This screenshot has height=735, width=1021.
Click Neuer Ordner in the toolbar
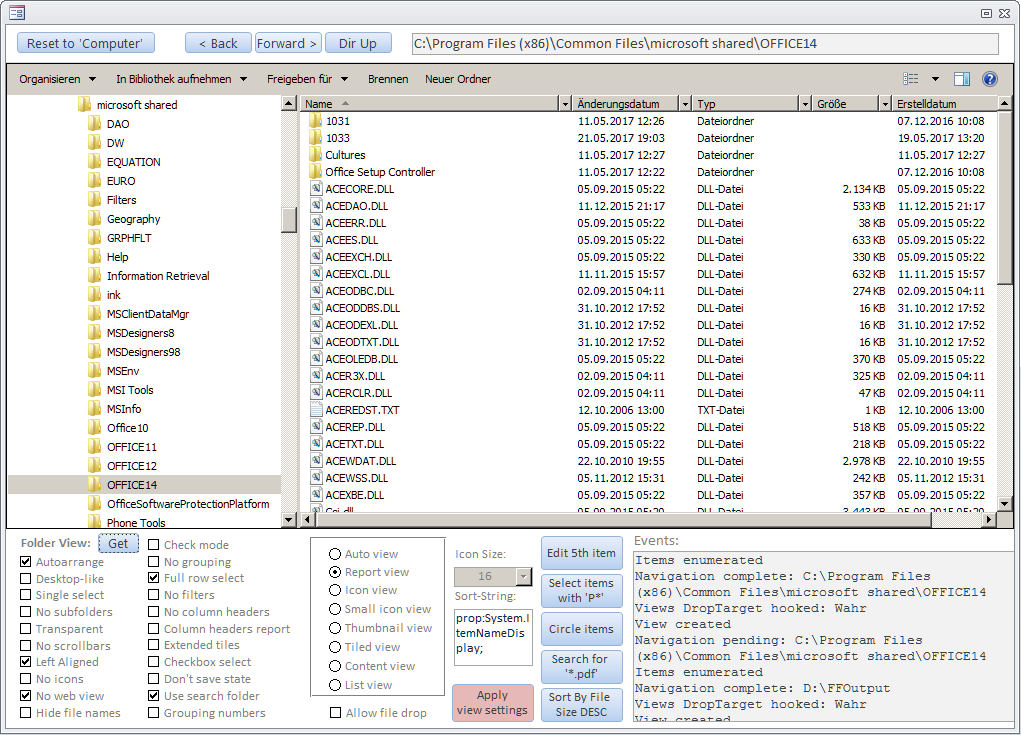(458, 79)
